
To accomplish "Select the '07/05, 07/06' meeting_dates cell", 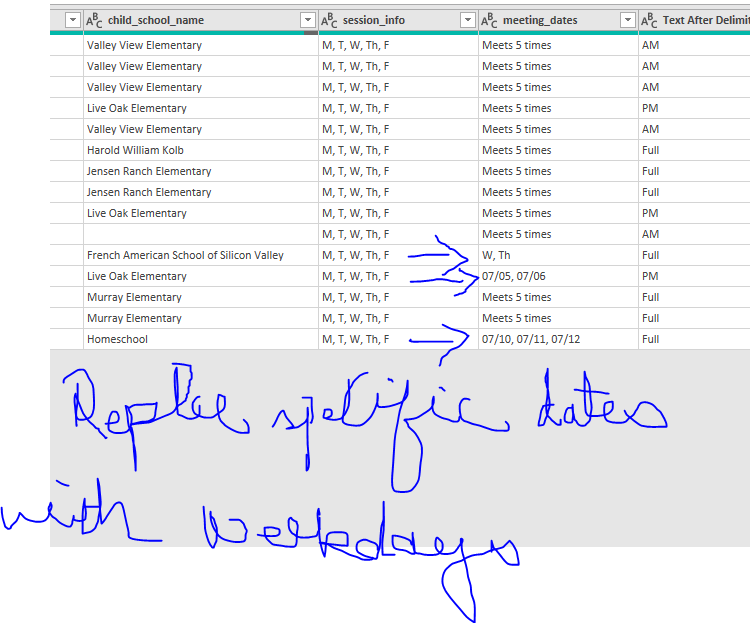I will pyautogui.click(x=558, y=277).
